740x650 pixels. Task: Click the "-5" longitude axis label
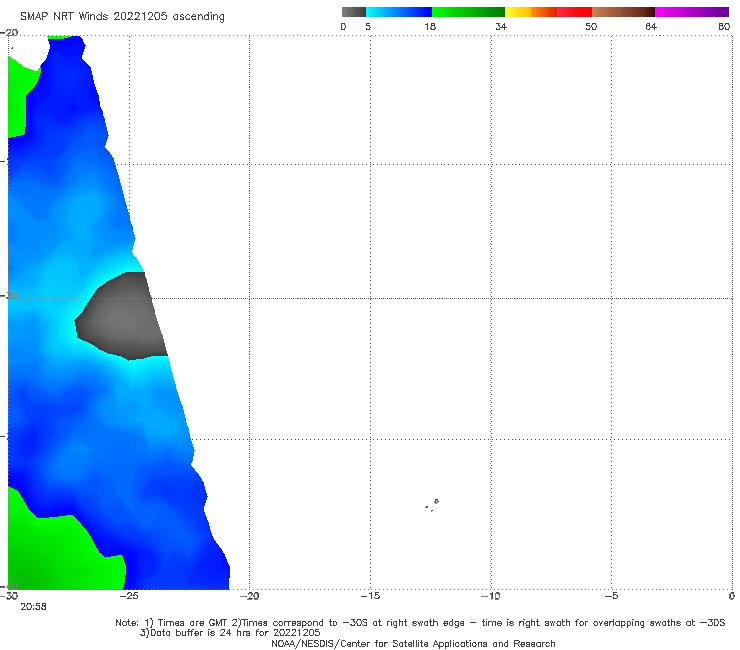(611, 596)
